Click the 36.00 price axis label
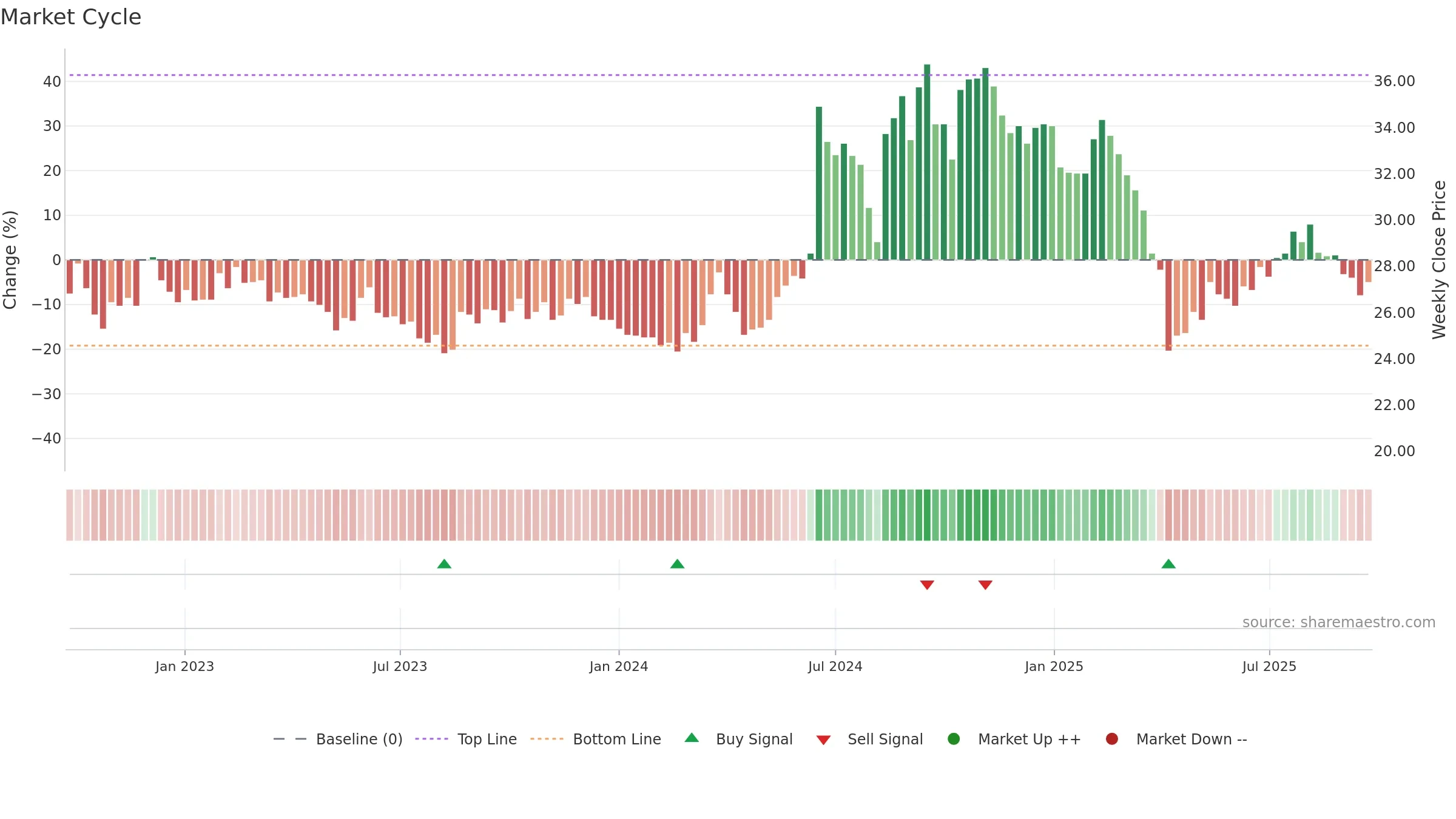This screenshot has width=1456, height=819. (1394, 81)
